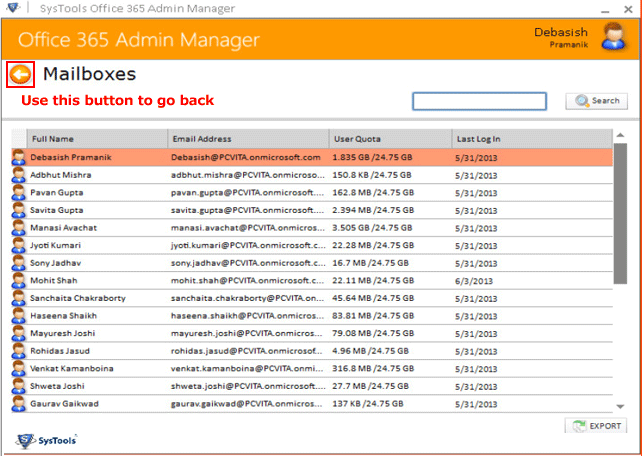The image size is (642, 456).
Task: Sort by the Email Address column header
Action: 247,139
